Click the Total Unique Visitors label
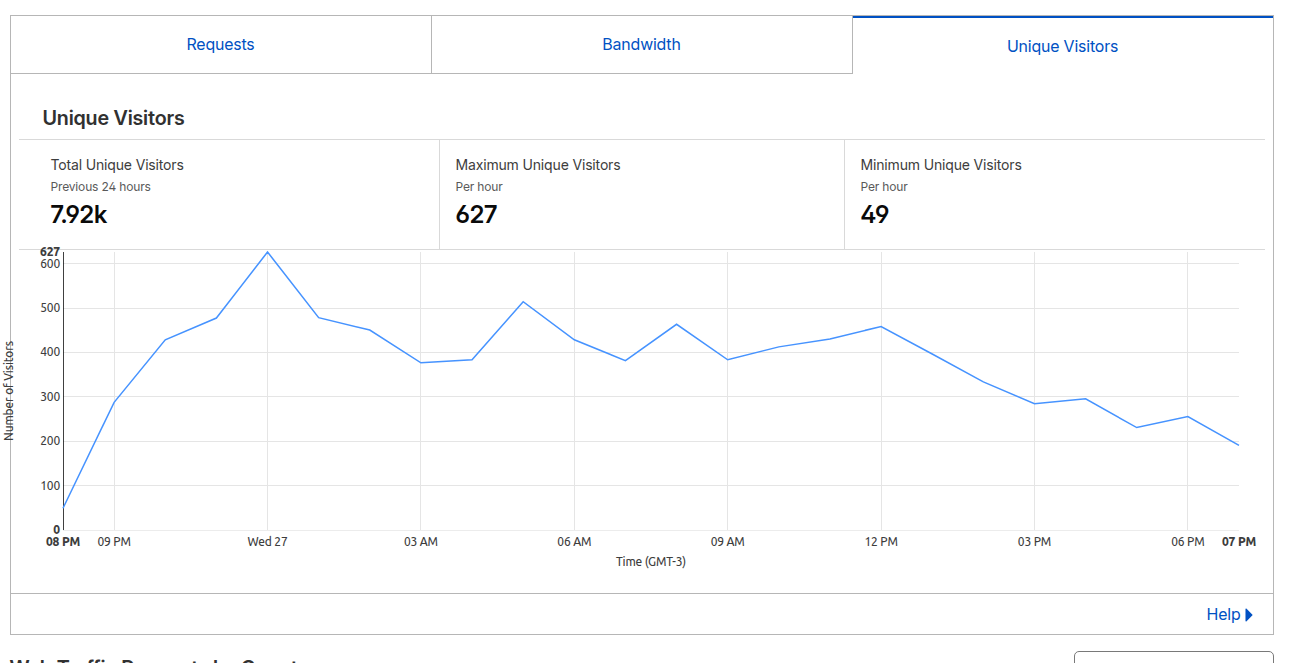This screenshot has height=663, width=1313. click(117, 165)
